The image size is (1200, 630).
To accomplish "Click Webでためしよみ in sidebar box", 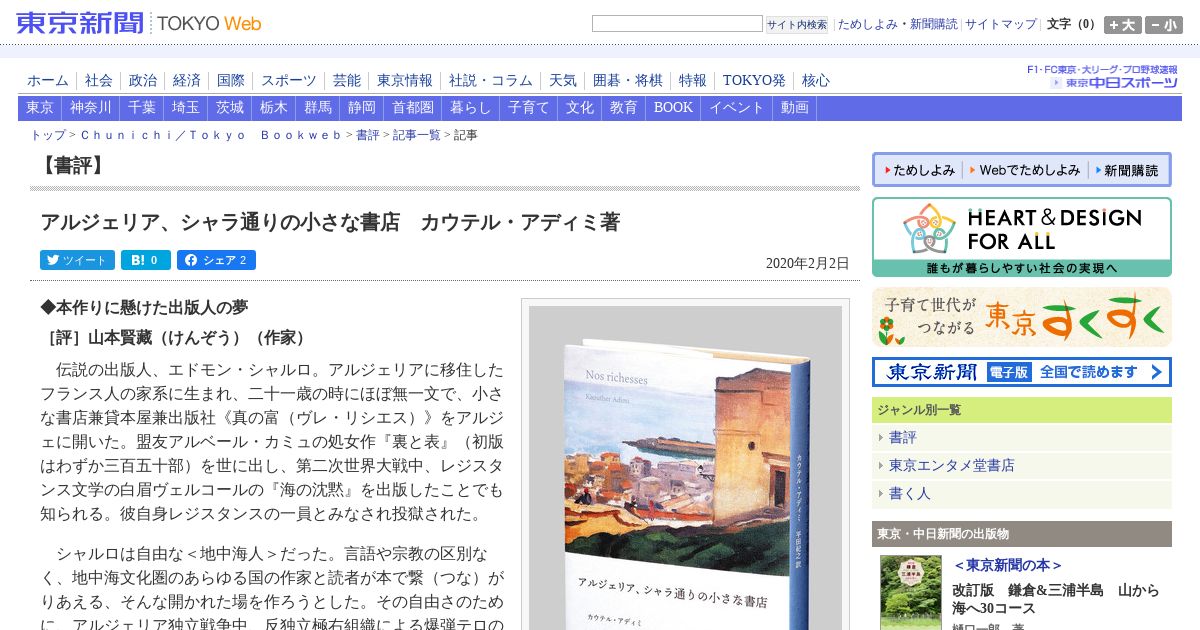I will (x=1024, y=170).
